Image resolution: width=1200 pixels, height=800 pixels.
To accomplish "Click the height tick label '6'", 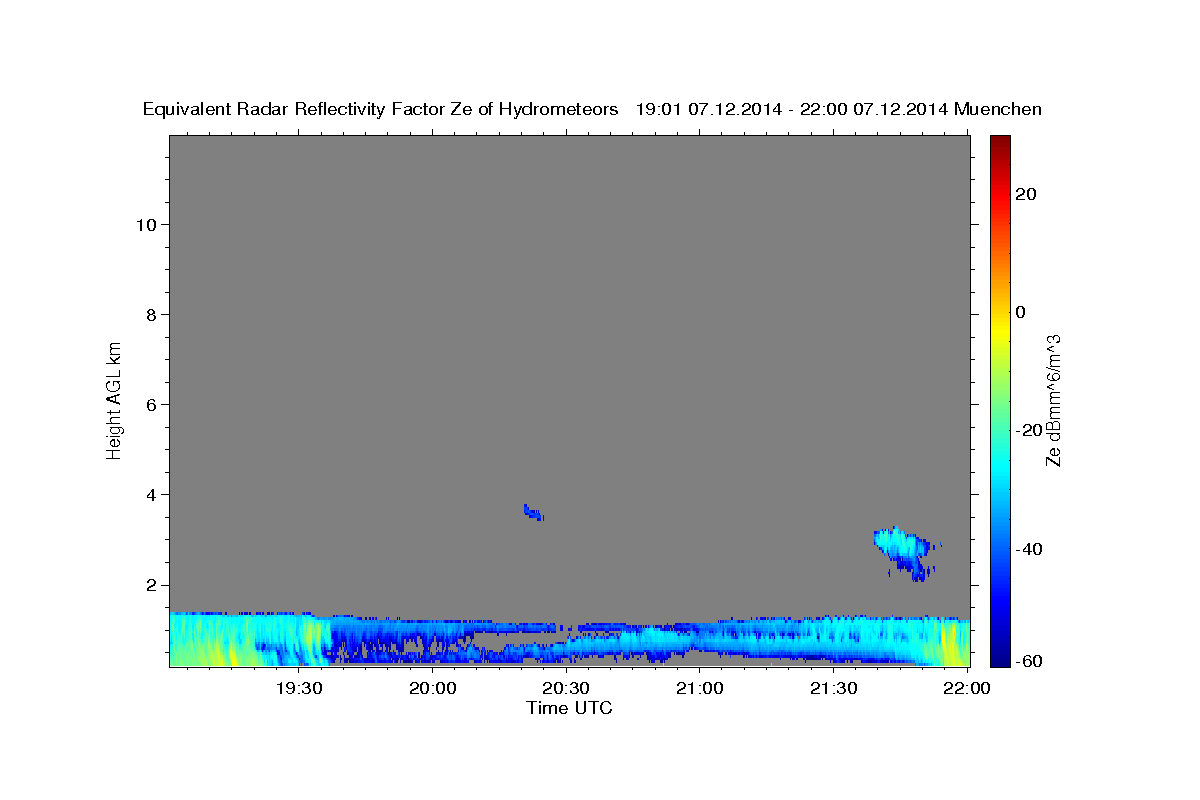I will click(x=152, y=404).
